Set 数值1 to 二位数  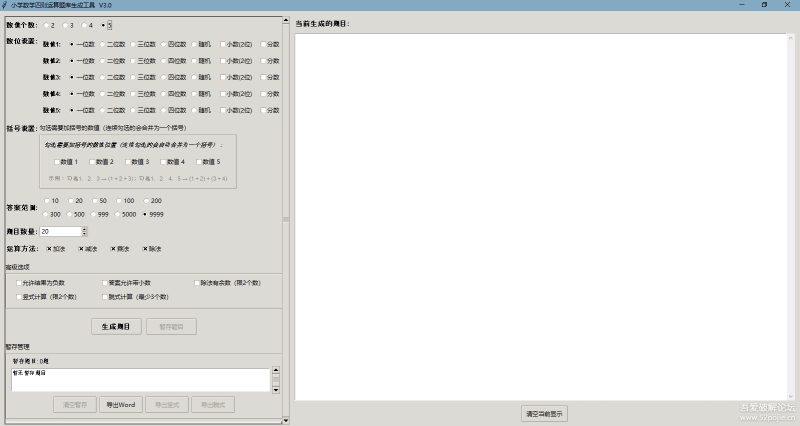tap(112, 44)
